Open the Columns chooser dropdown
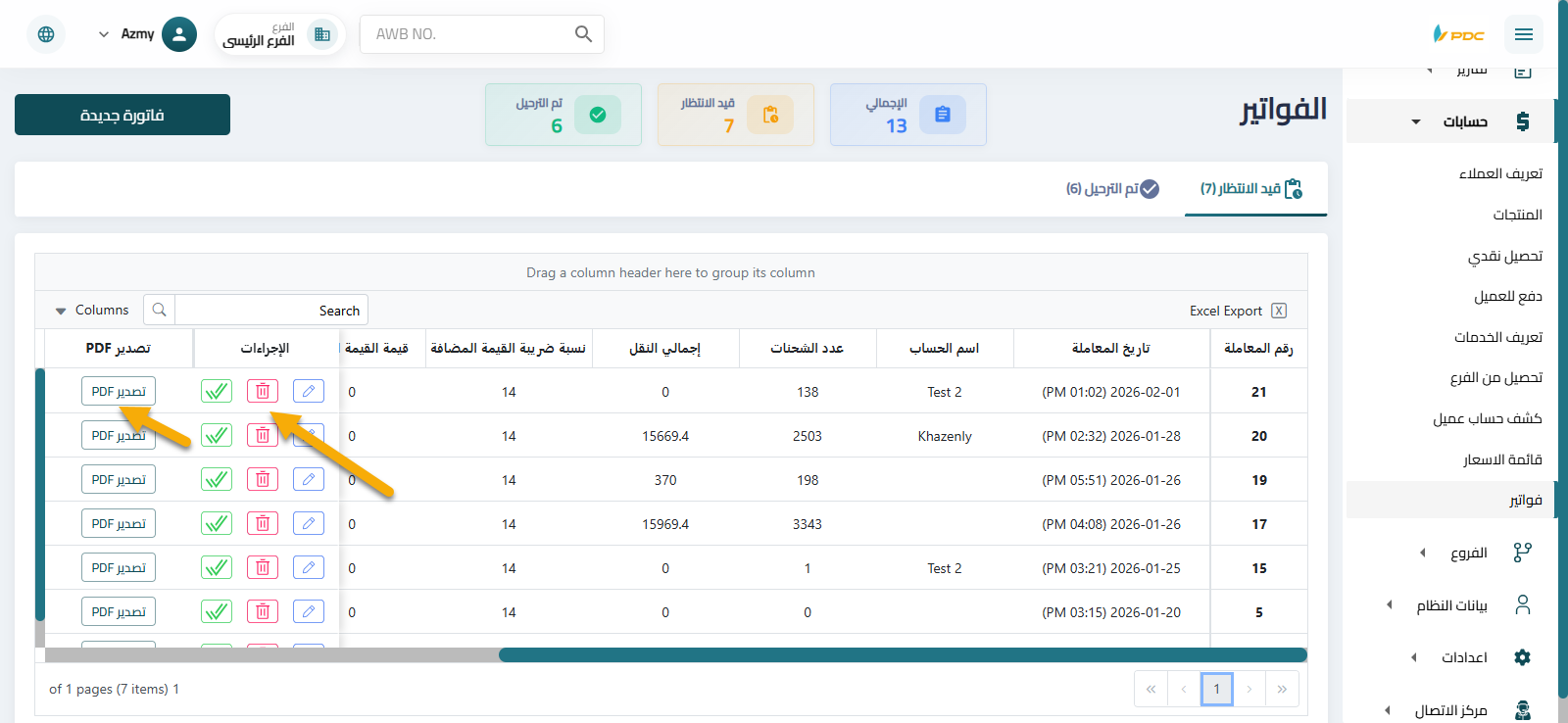 pyautogui.click(x=92, y=311)
